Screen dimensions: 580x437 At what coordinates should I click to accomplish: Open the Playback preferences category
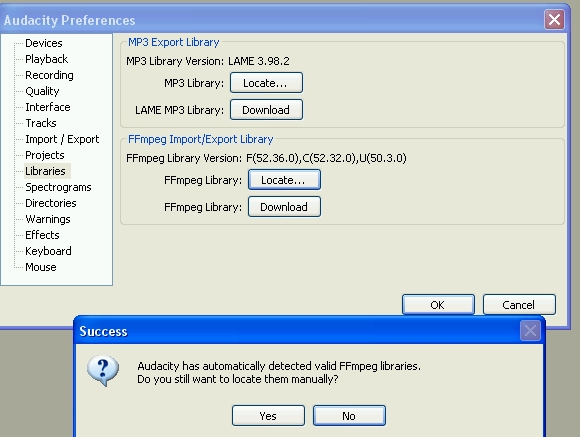pos(47,59)
